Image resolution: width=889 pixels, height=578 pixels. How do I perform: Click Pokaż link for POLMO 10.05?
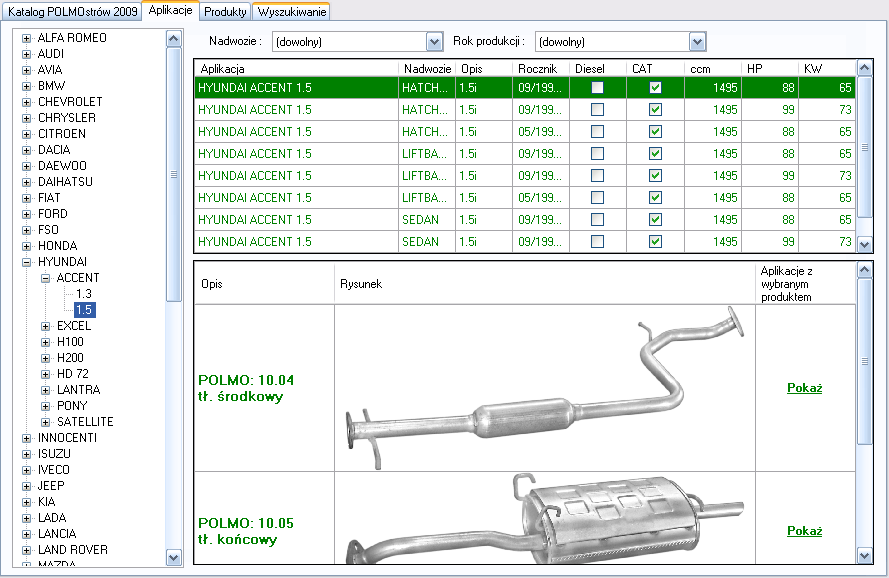point(805,531)
